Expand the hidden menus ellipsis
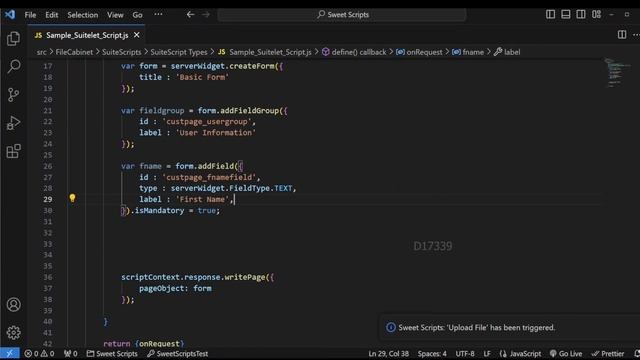This screenshot has width=640, height=360. (158, 15)
